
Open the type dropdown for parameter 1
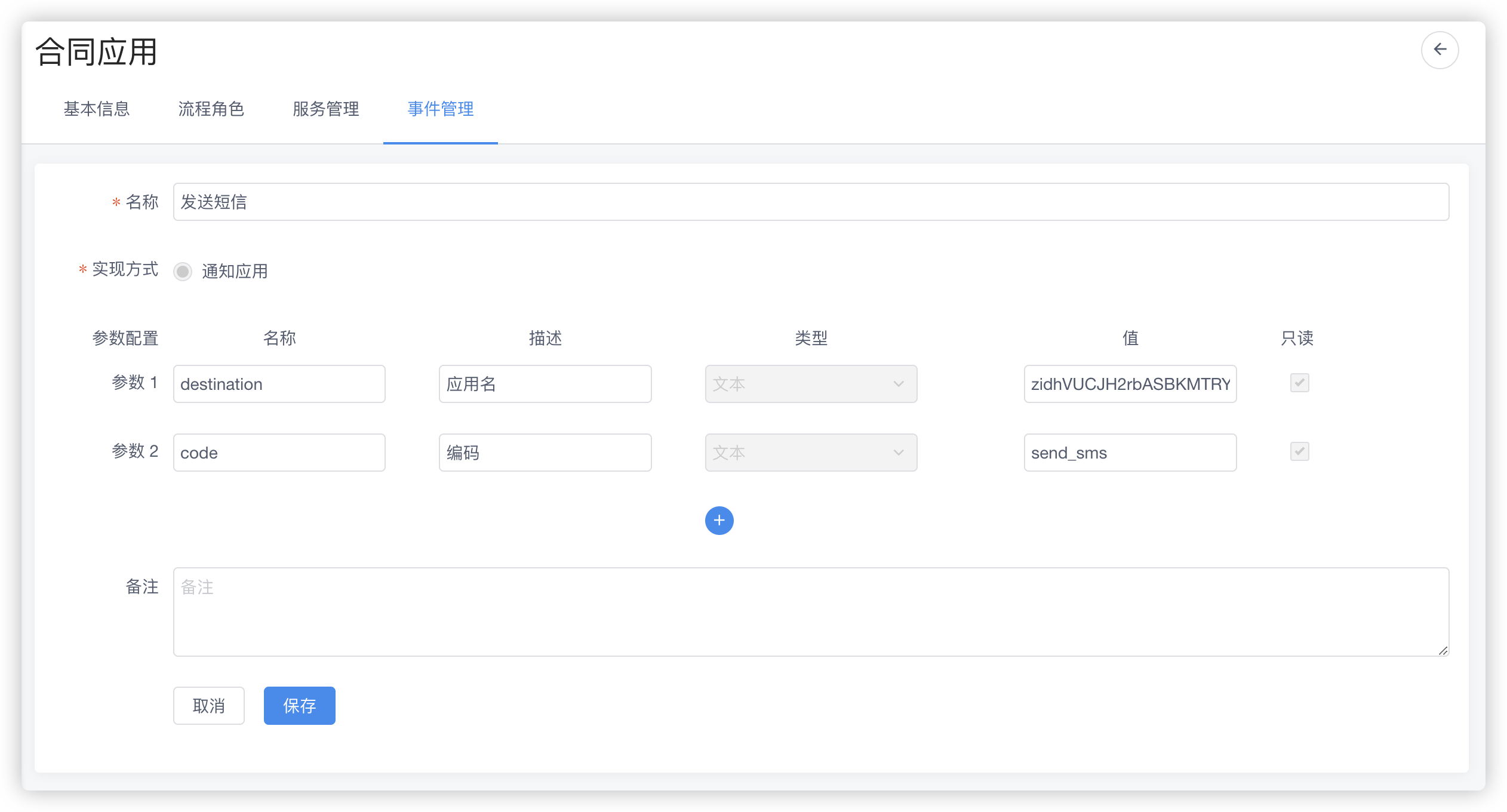pos(810,384)
